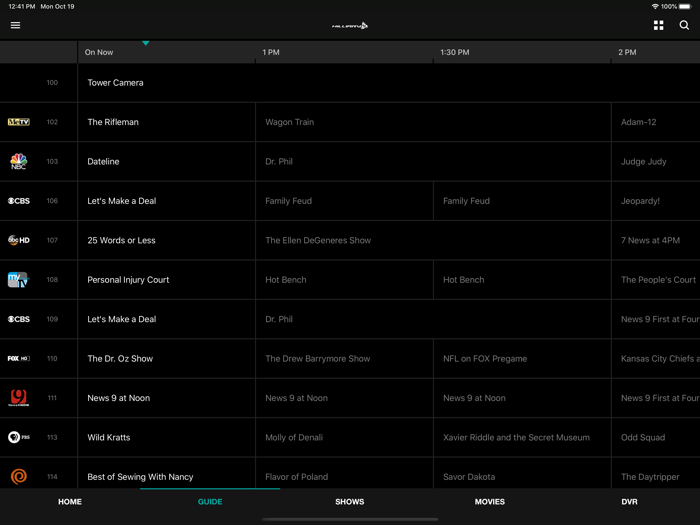The image size is (700, 525).
Task: Open Flavor of Poland listing
Action: (x=344, y=473)
